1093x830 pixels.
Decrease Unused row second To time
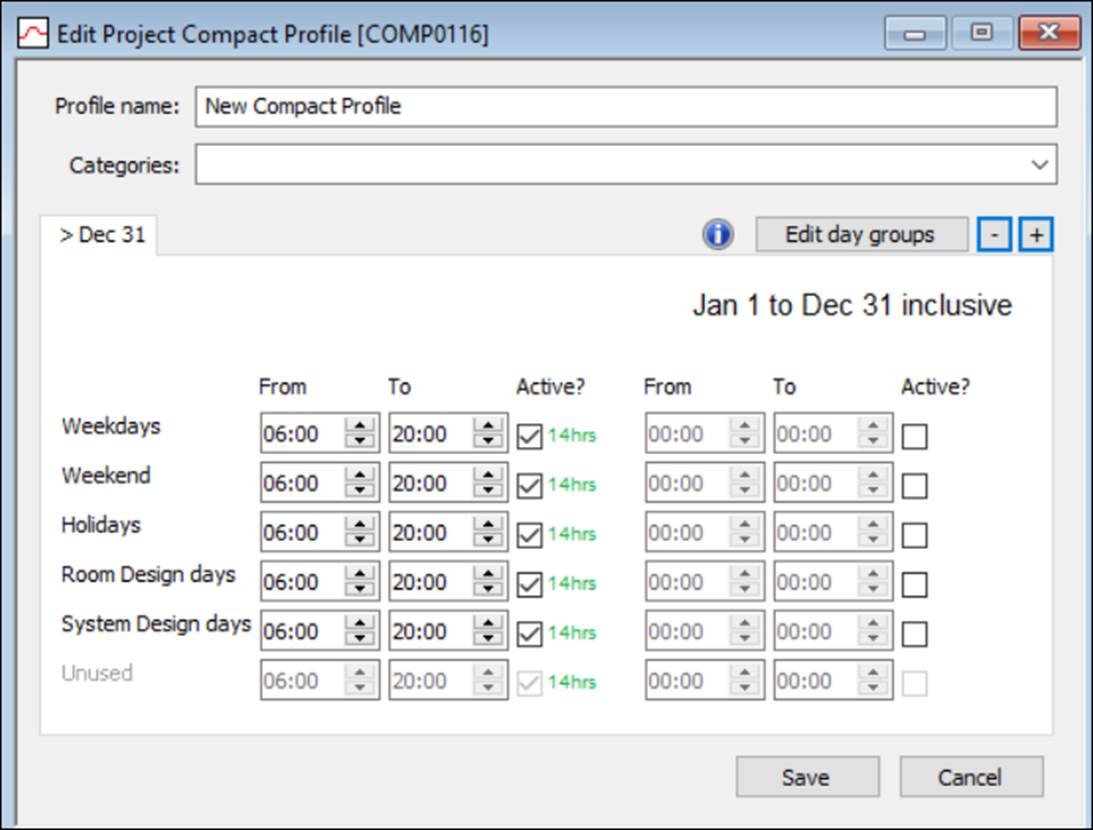coord(873,688)
